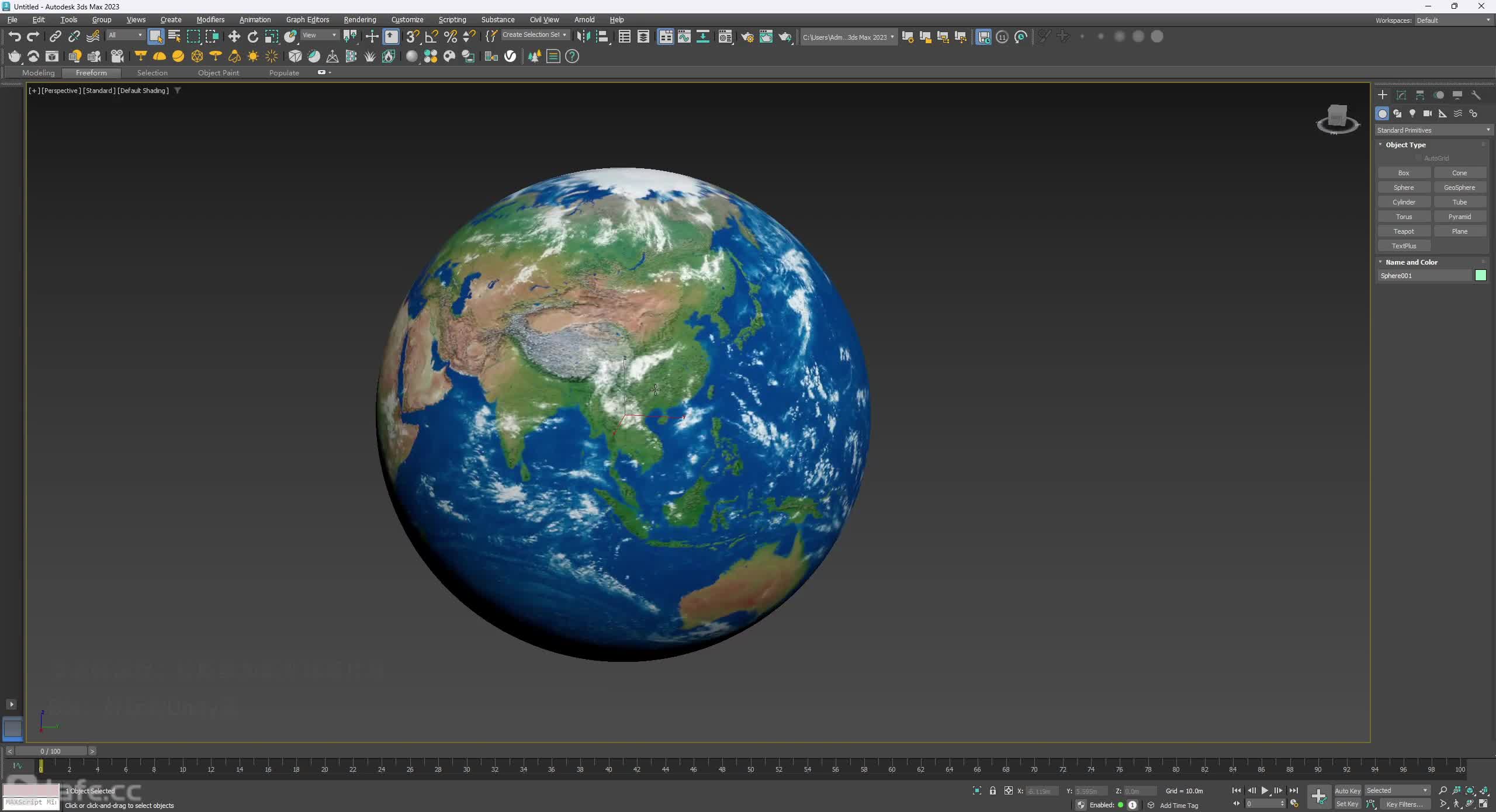Toggle the Window/Crossing selection mode
The height and width of the screenshot is (812, 1496).
[212, 37]
